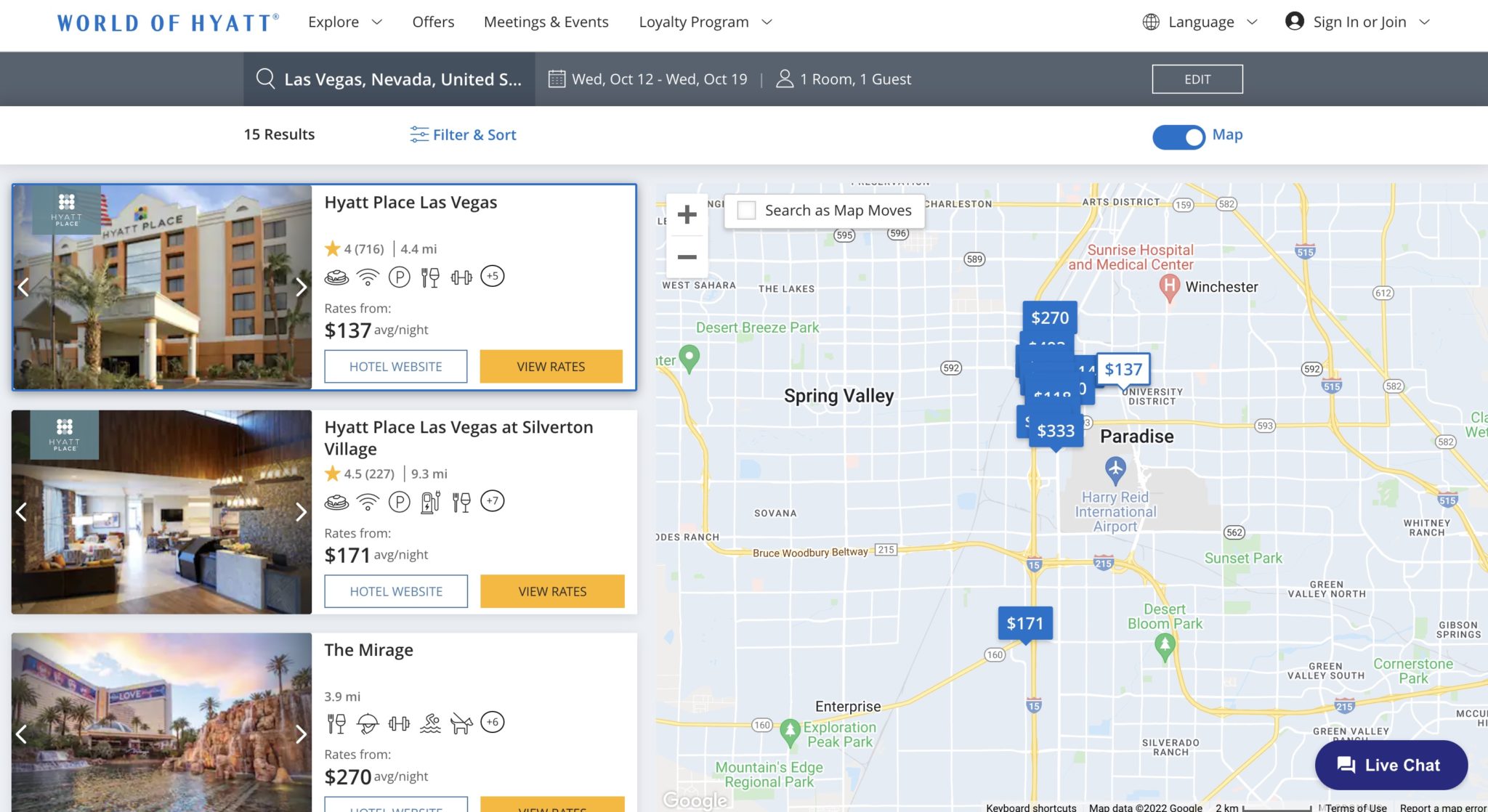Turn off the Map toggle

[1178, 137]
